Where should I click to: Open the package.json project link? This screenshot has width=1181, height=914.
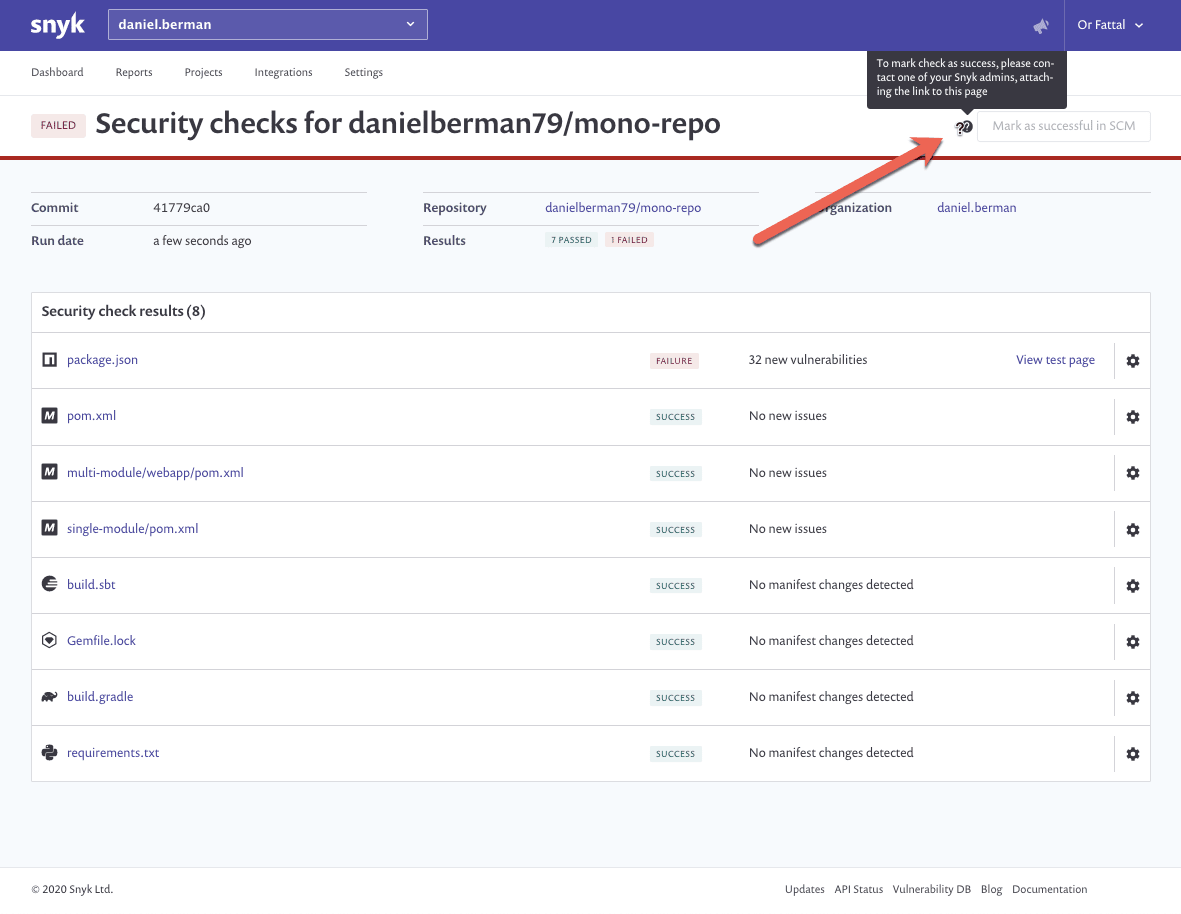102,360
